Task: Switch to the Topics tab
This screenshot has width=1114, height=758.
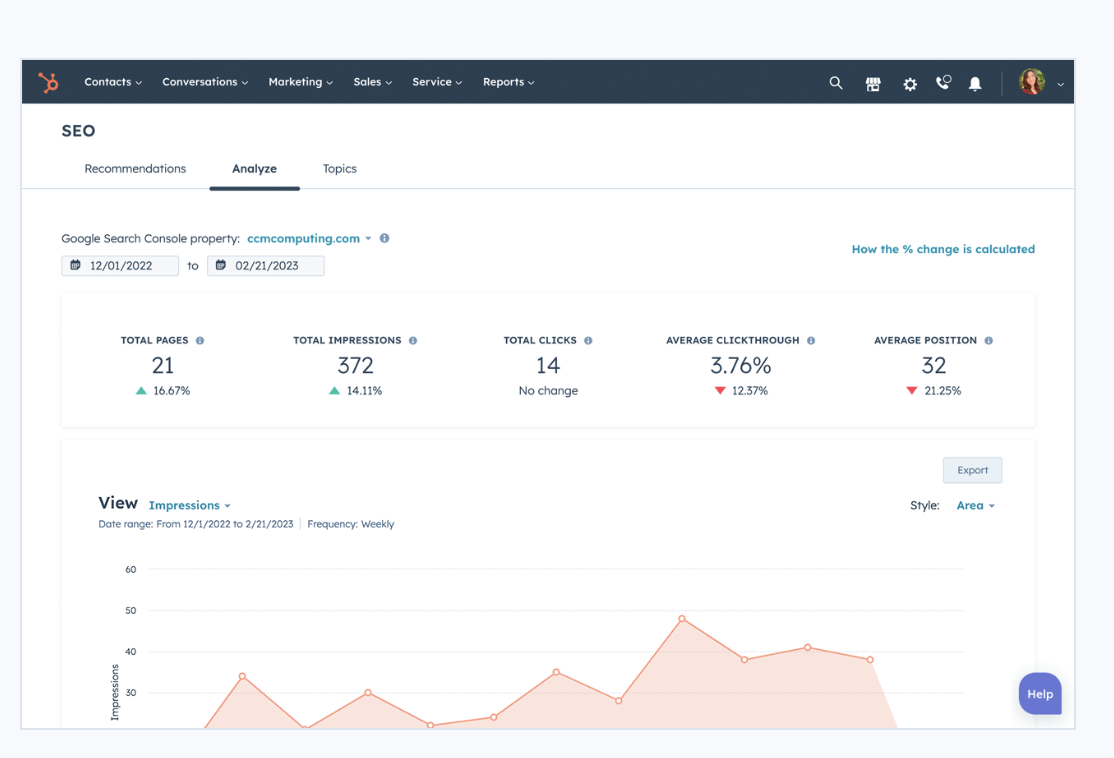Action: [340, 168]
